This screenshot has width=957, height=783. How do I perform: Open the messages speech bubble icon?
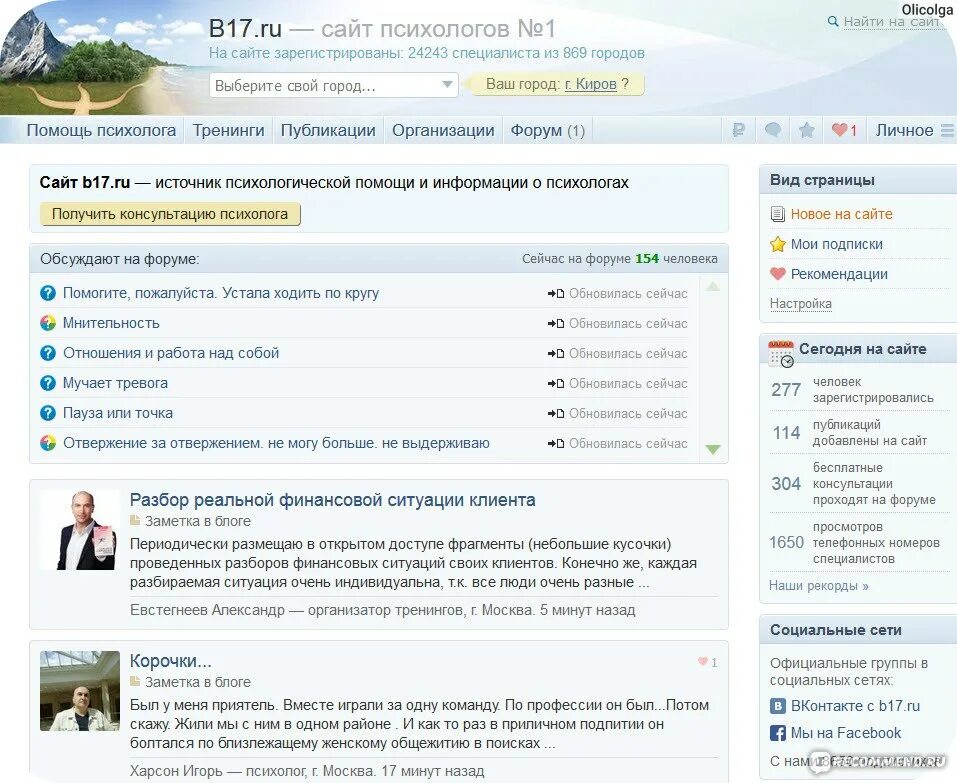pos(773,130)
